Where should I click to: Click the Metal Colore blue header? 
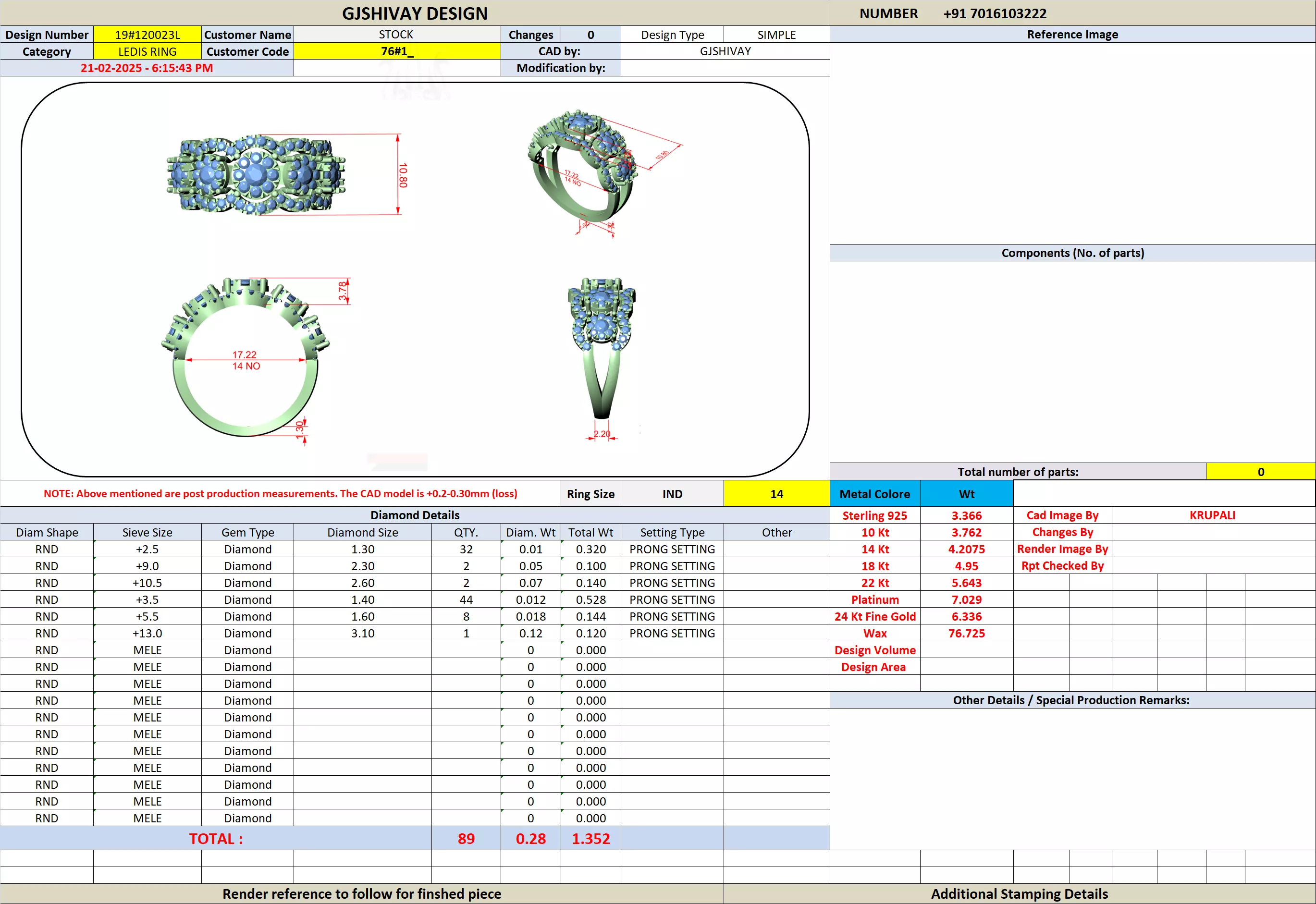coord(874,494)
